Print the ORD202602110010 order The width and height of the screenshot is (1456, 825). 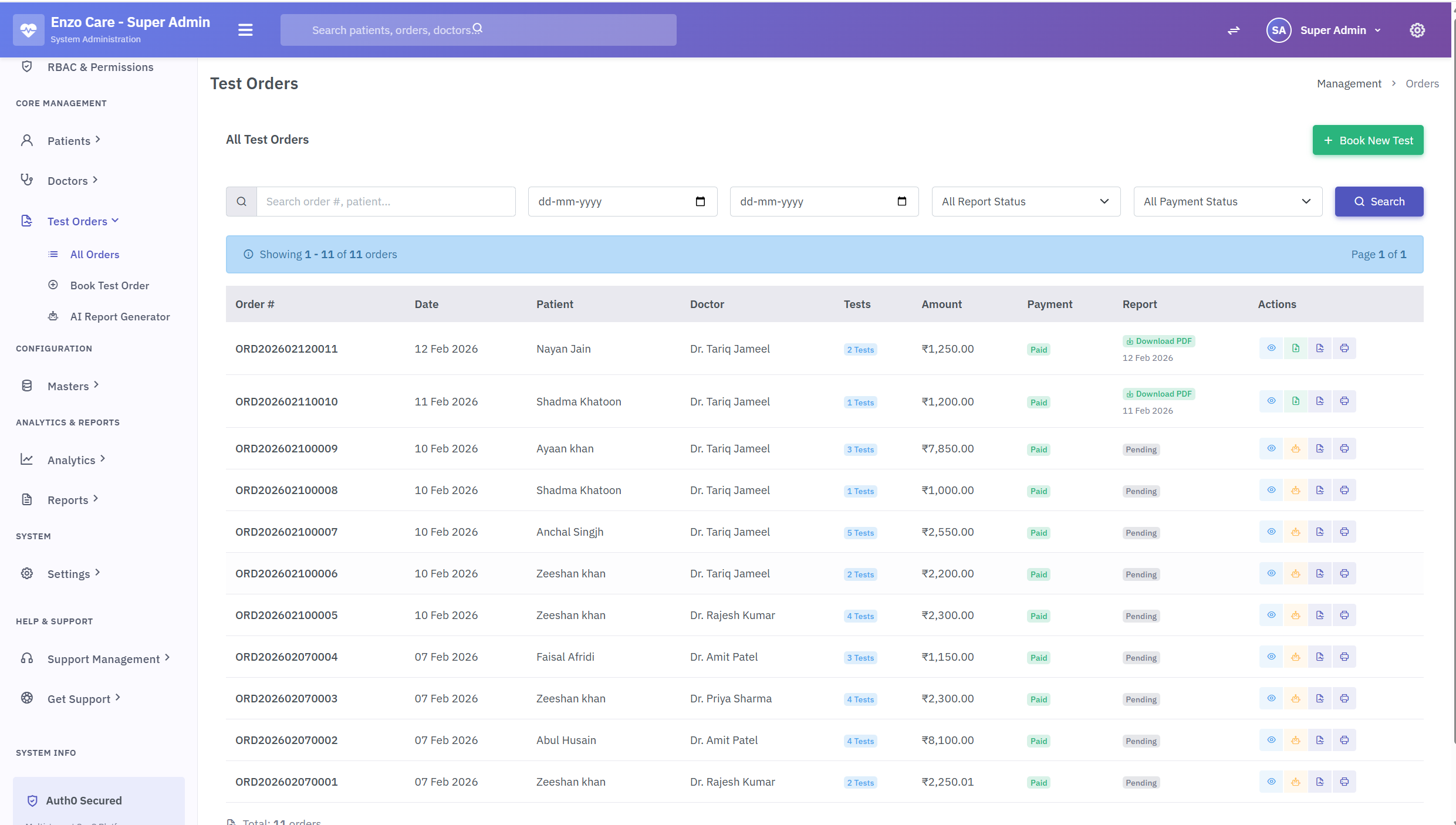pos(1344,401)
